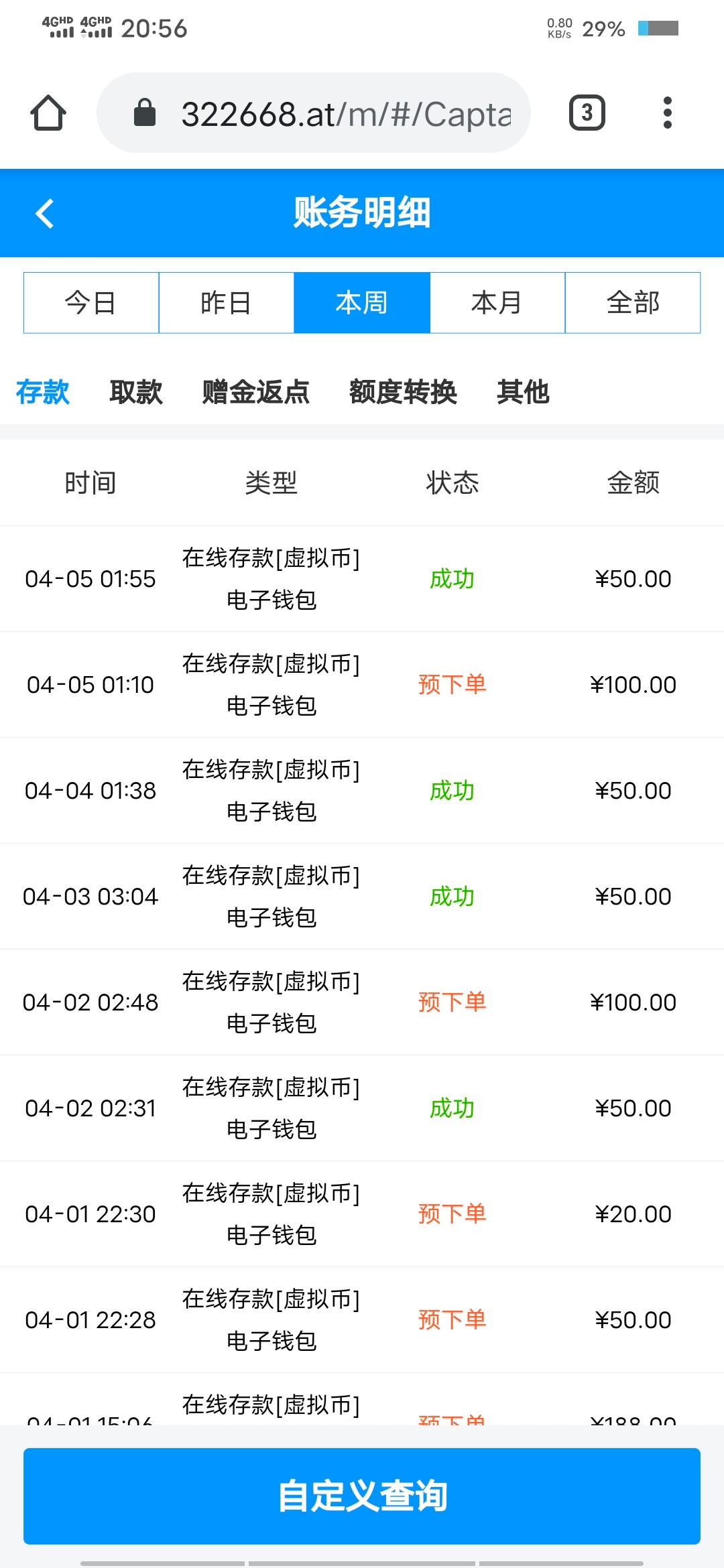Open the 04-03 03:04 deposit record
The image size is (724, 1568).
click(x=362, y=897)
